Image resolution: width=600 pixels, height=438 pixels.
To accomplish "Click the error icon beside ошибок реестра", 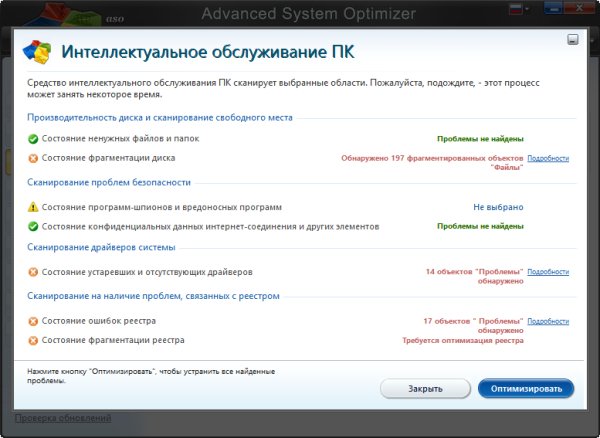I will point(33,321).
